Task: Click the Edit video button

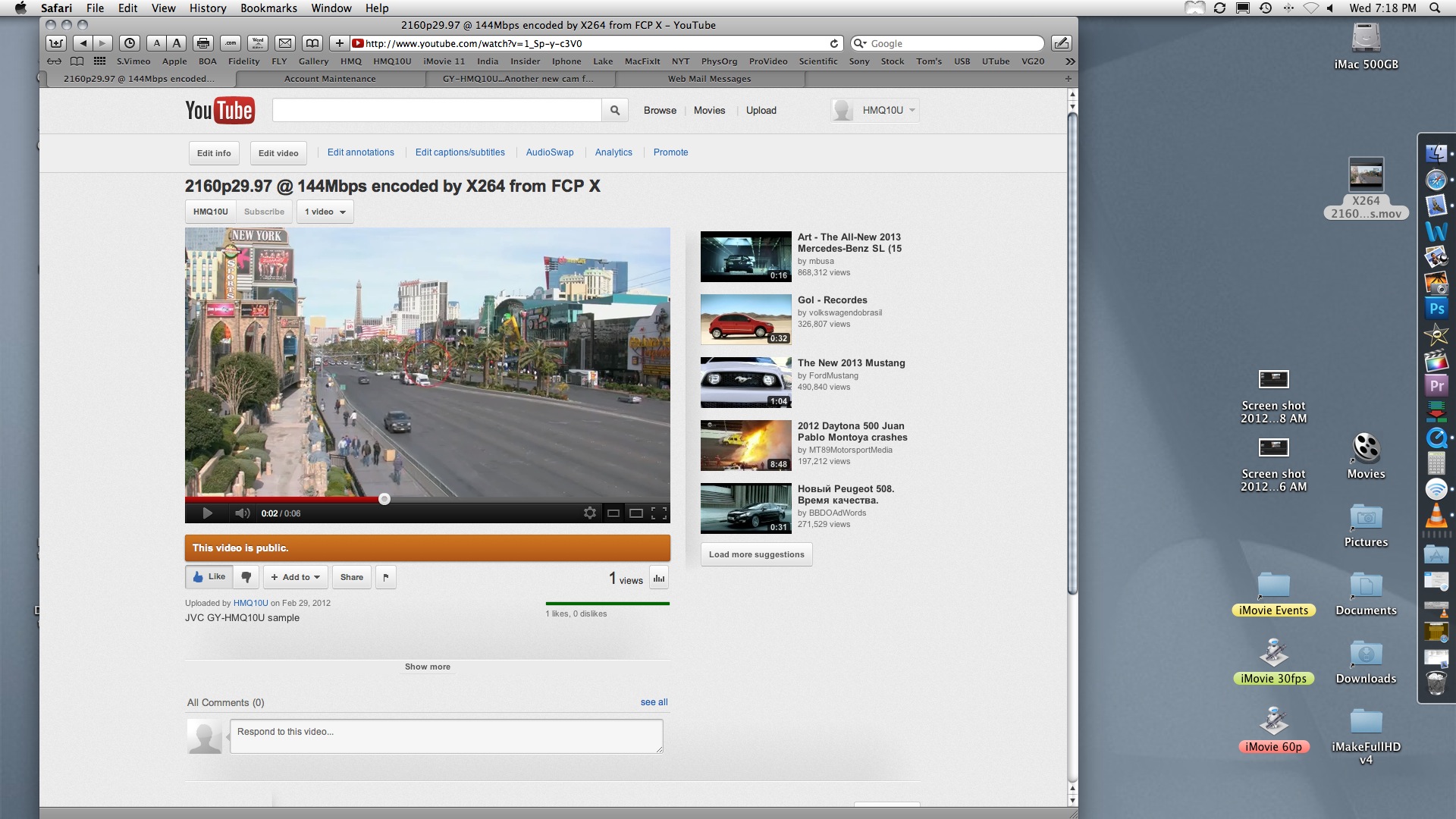Action: 278,153
